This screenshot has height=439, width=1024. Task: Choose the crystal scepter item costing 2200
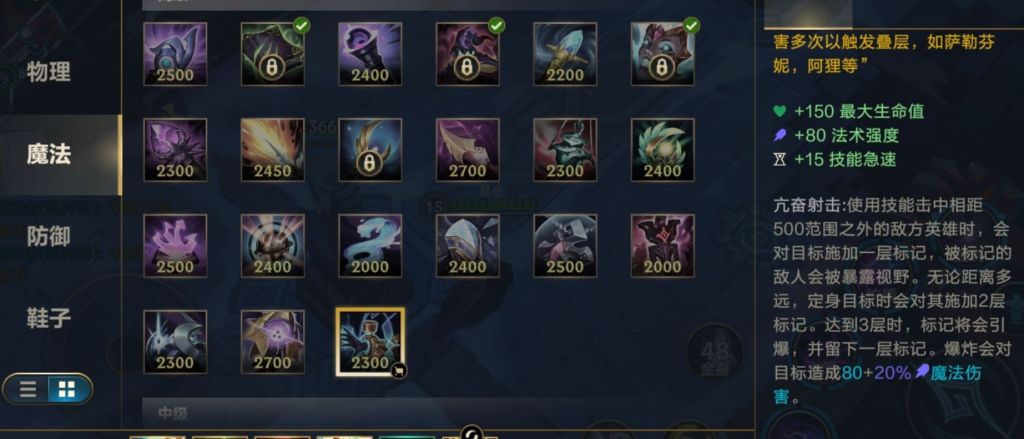pos(565,54)
